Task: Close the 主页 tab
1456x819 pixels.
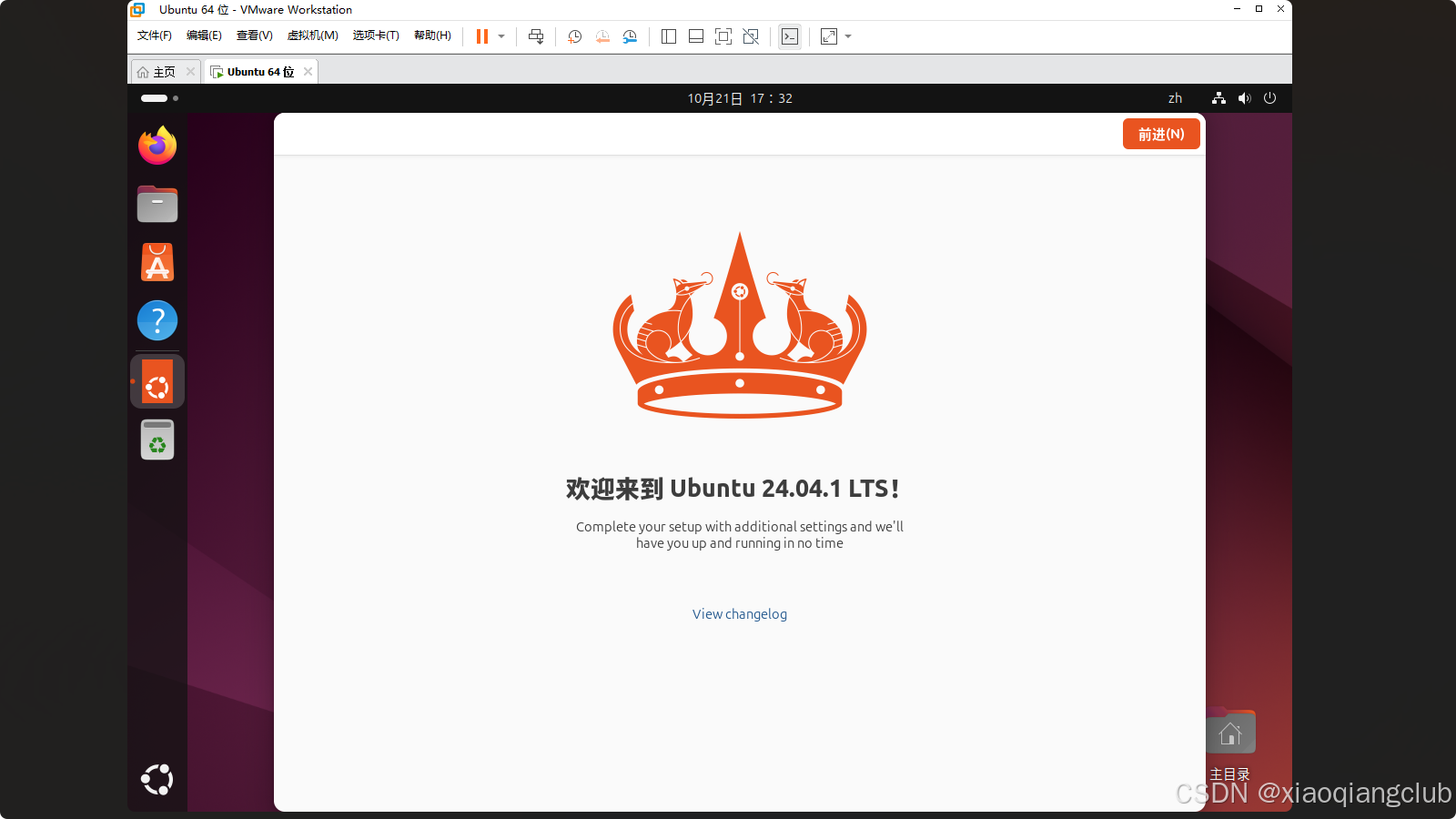Action: pyautogui.click(x=190, y=72)
